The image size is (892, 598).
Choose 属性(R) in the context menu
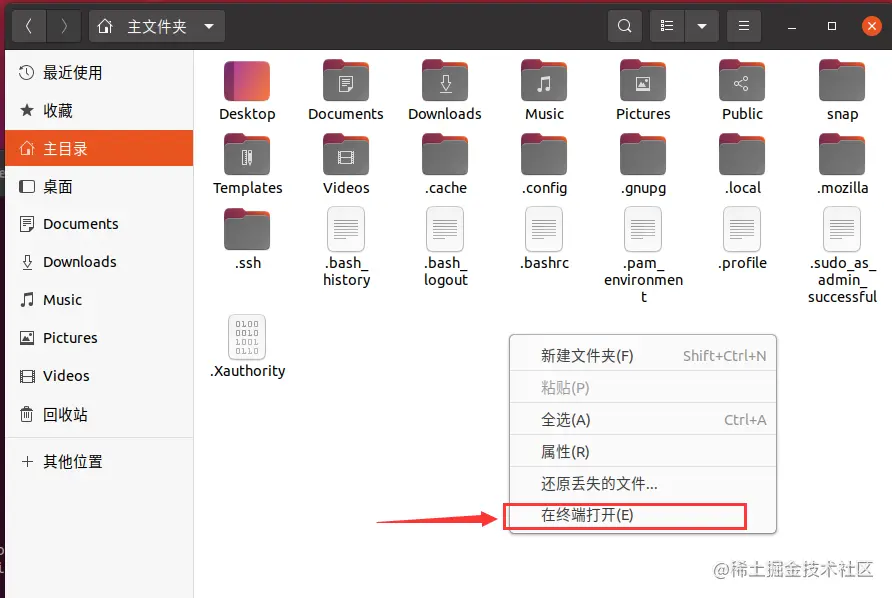[x=643, y=451]
